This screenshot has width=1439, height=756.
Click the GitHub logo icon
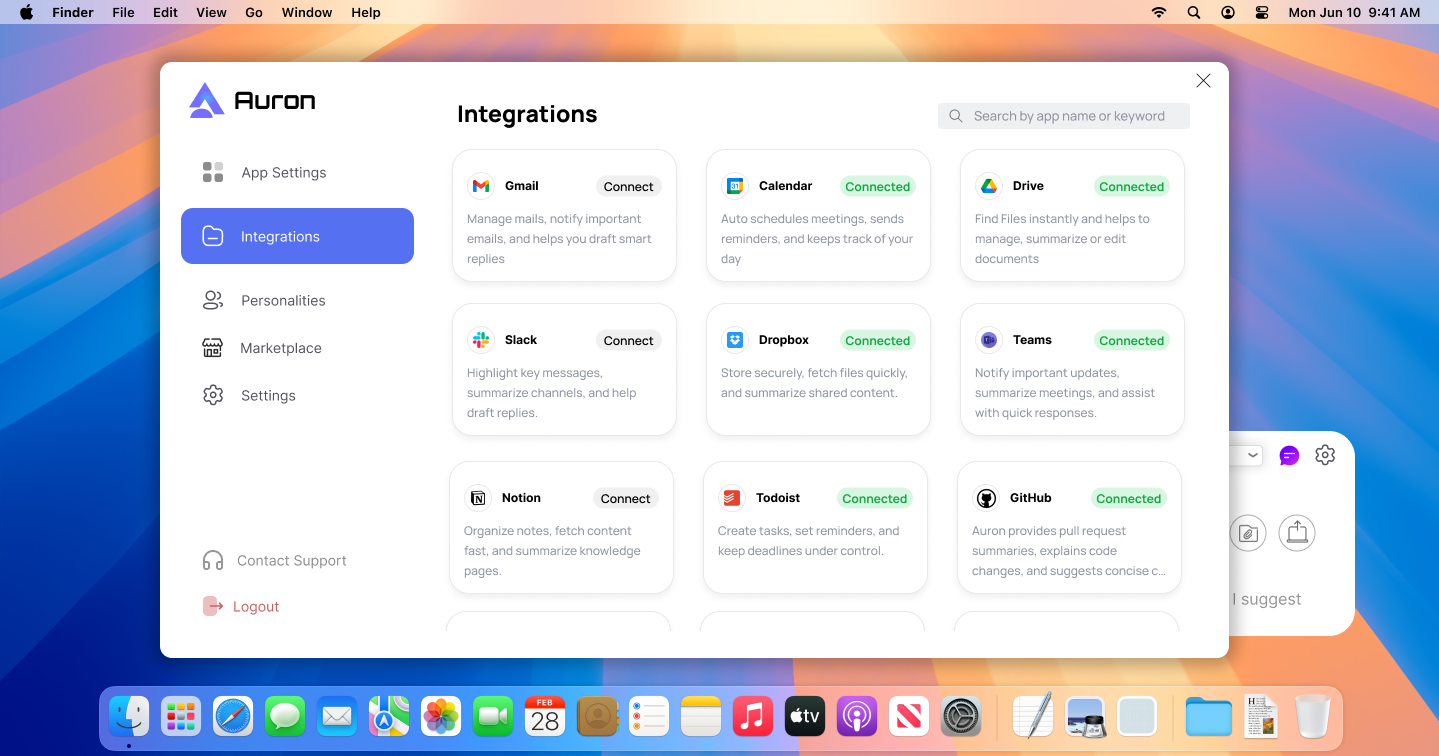pos(986,498)
